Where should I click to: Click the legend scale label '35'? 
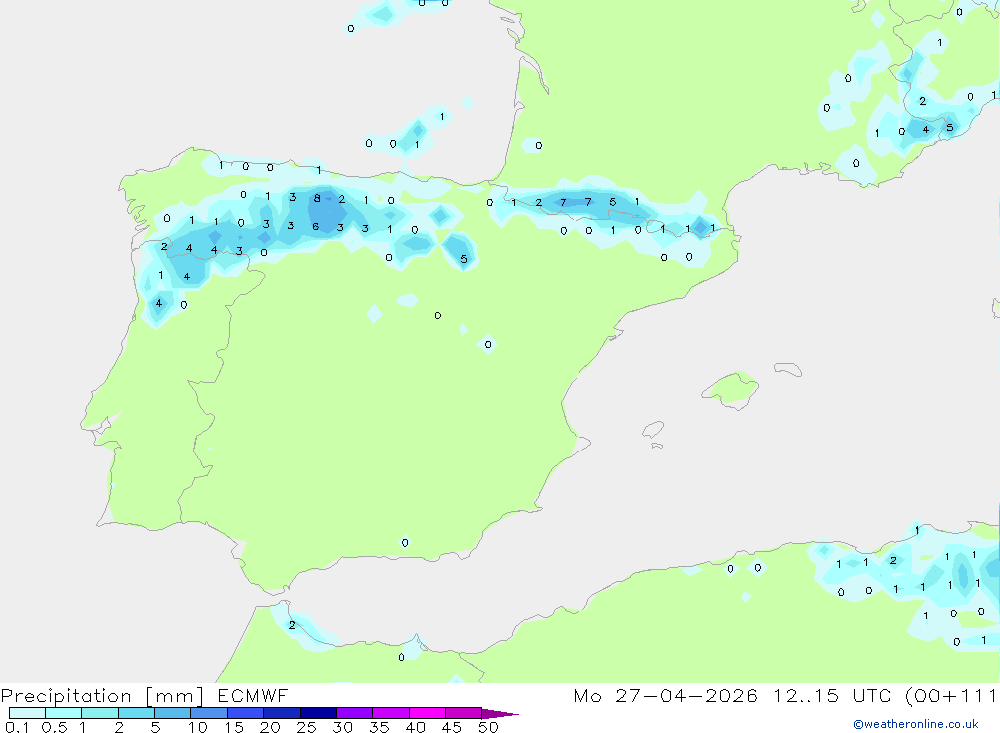tap(379, 727)
